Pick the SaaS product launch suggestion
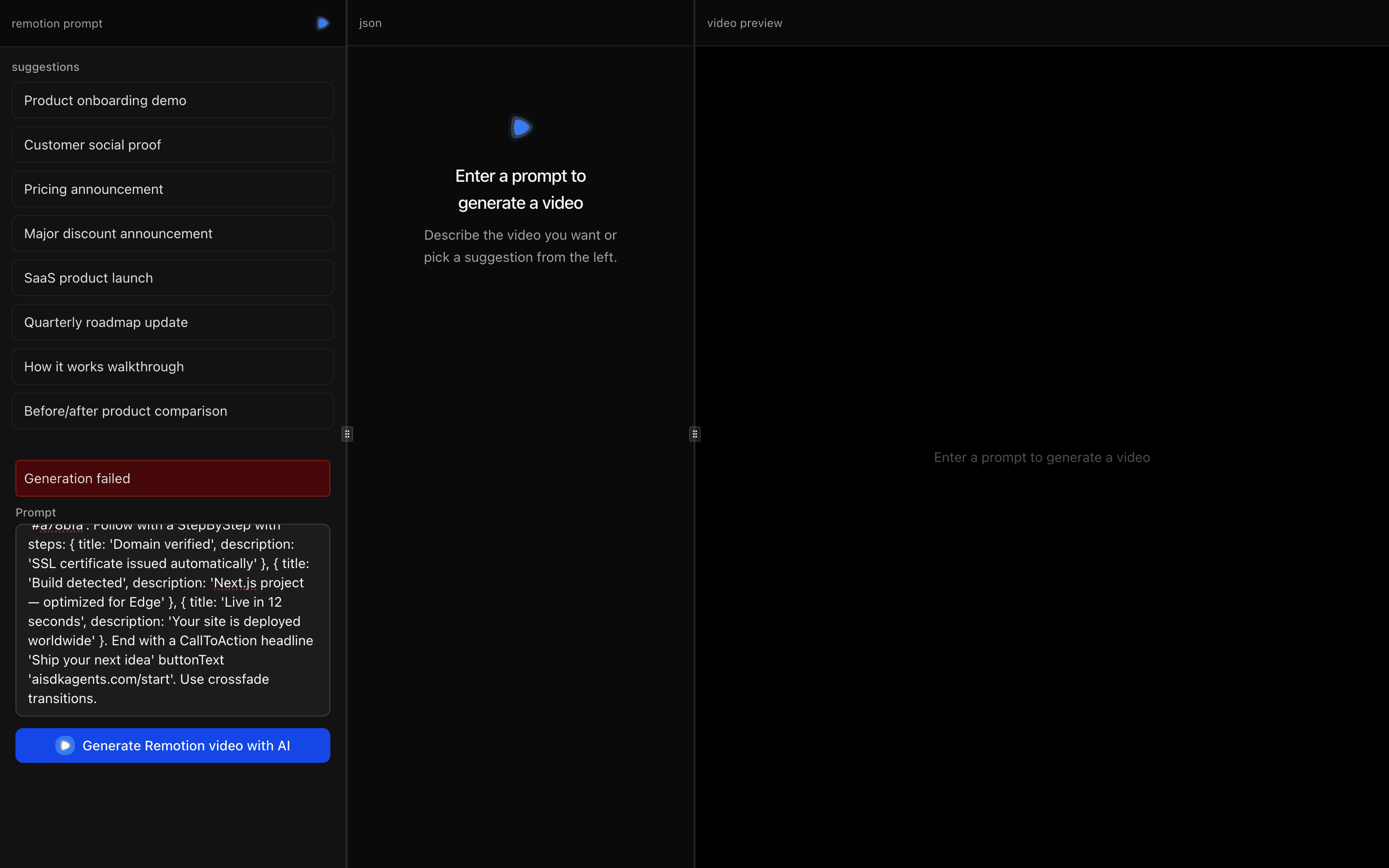Screen dimensions: 1389x868 click(x=172, y=277)
